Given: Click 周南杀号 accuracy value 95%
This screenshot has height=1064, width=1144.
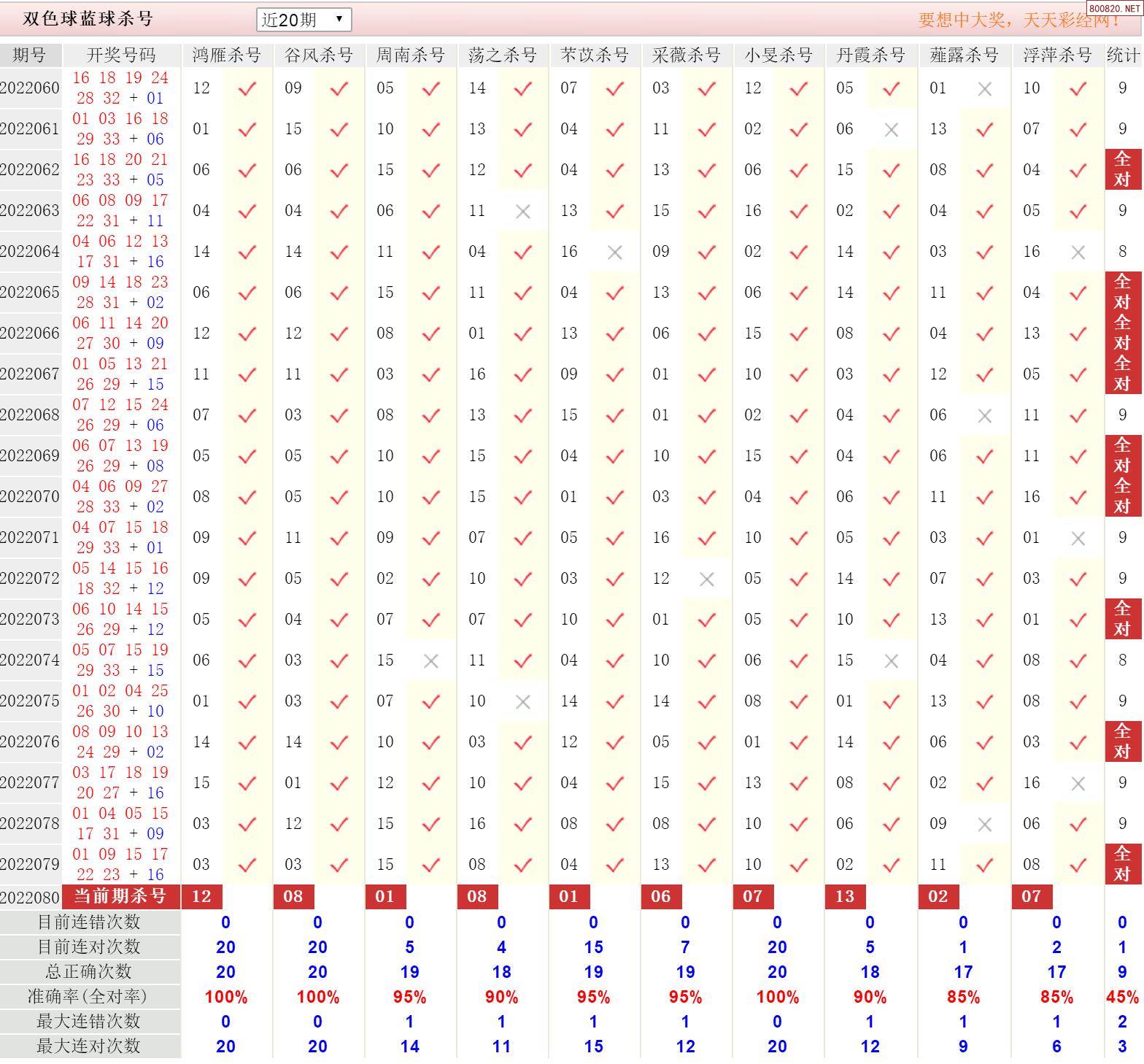Looking at the screenshot, I should coord(410,997).
